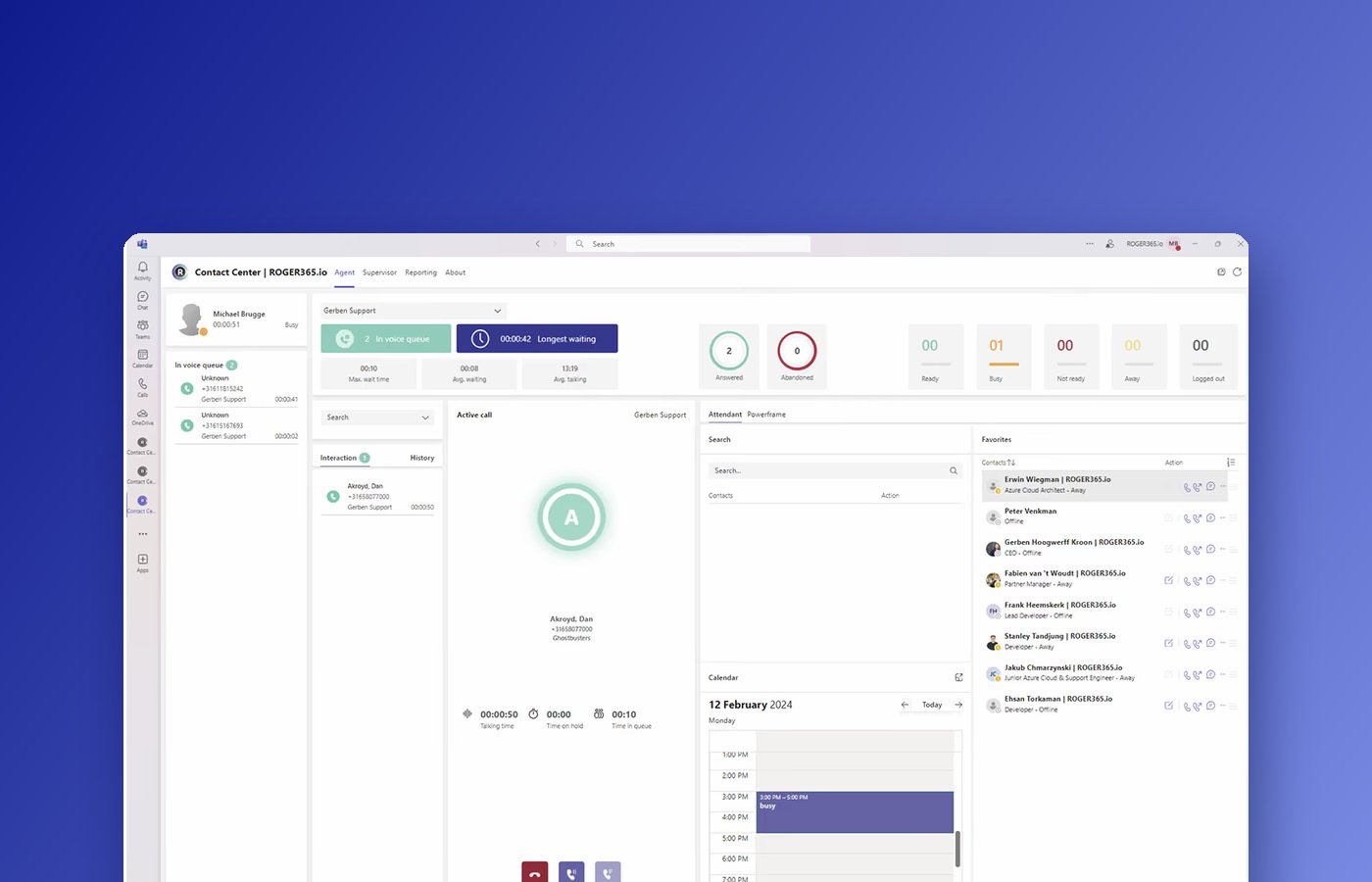Start a chat with Peter Venkman
Screen dimensions: 1372x882
[x=1210, y=517]
